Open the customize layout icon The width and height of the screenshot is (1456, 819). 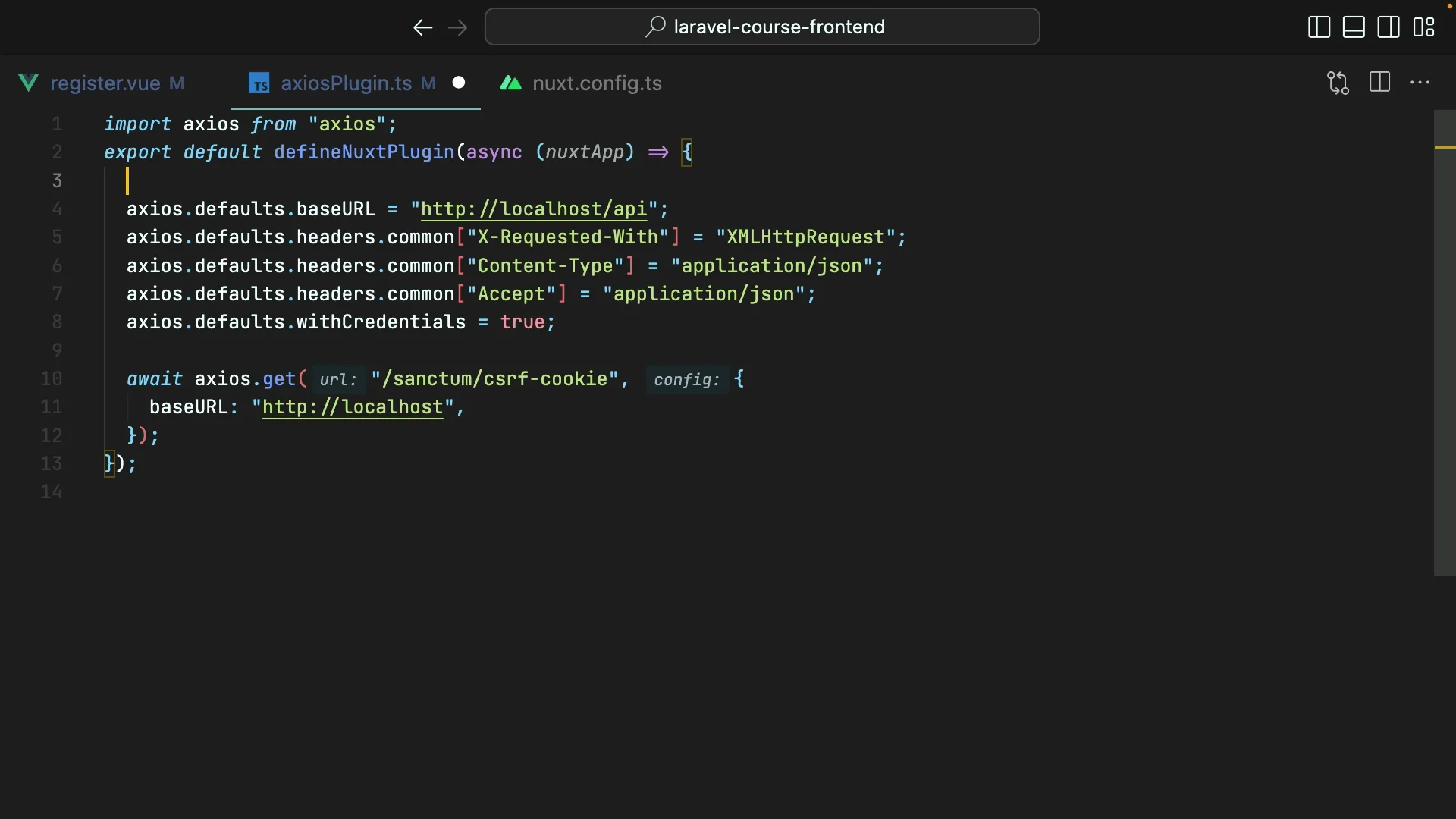click(x=1423, y=27)
